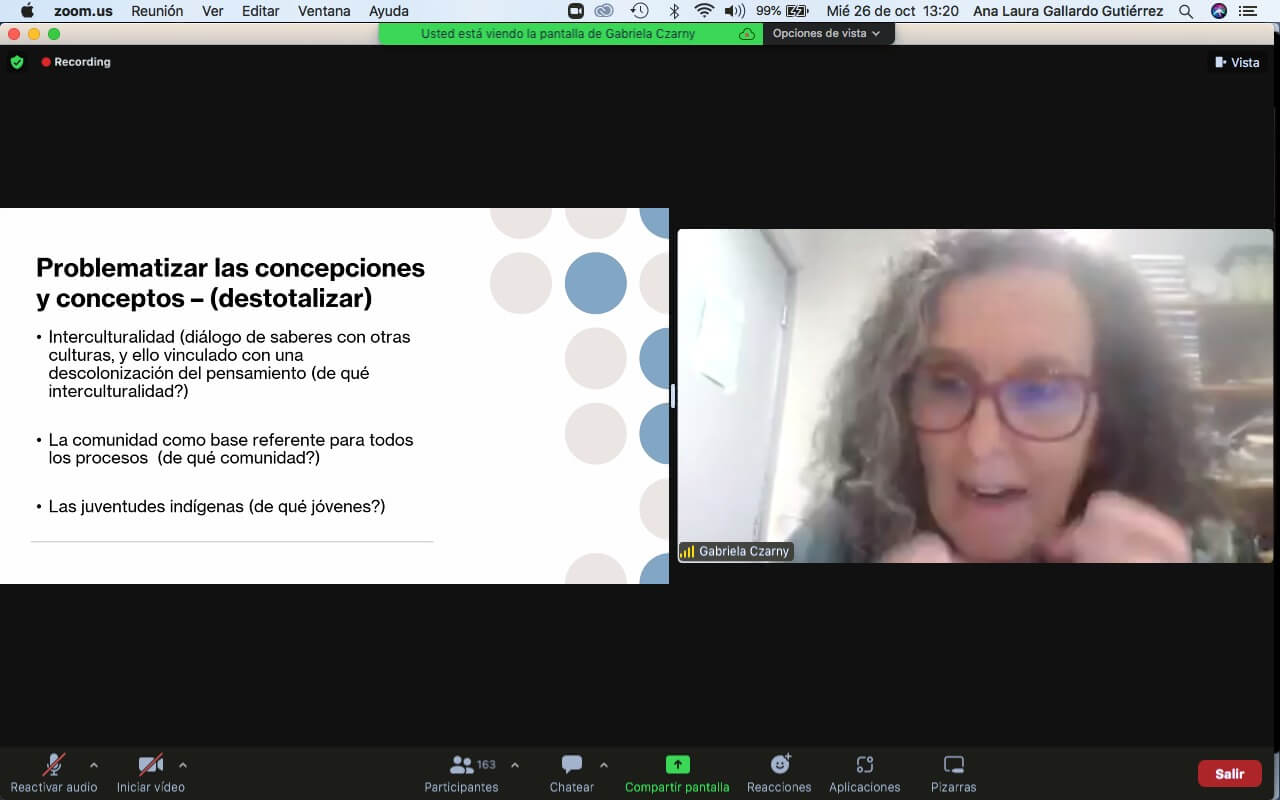The image size is (1280, 800).
Task: Click the red Salir button
Action: click(x=1229, y=774)
